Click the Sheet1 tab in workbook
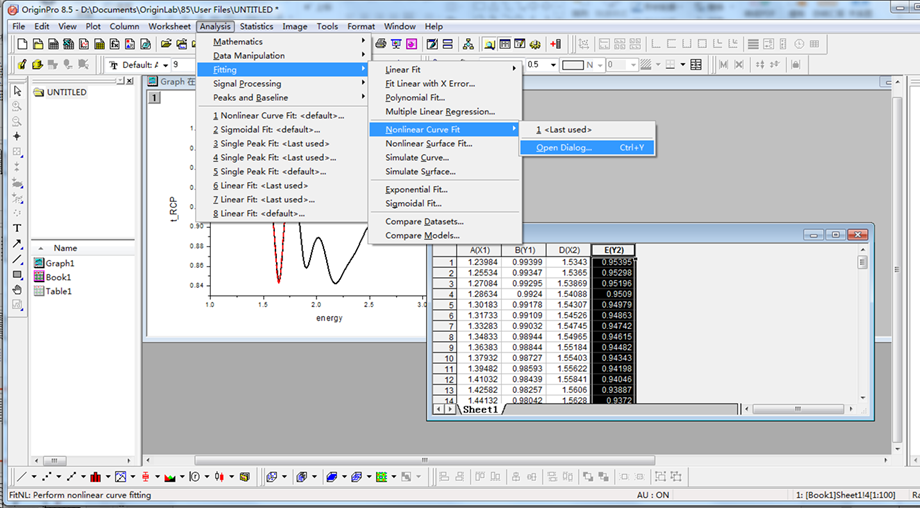Screen dimensions: 920x508 tap(480, 409)
